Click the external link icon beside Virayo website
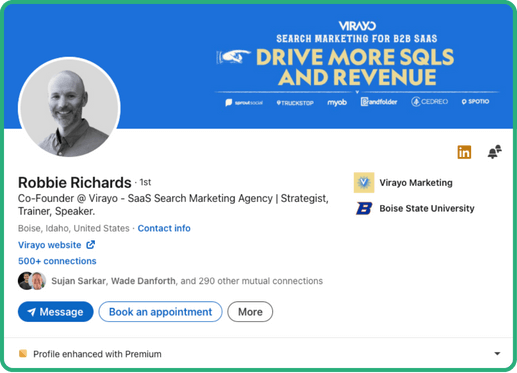The width and height of the screenshot is (517, 373). tap(91, 245)
